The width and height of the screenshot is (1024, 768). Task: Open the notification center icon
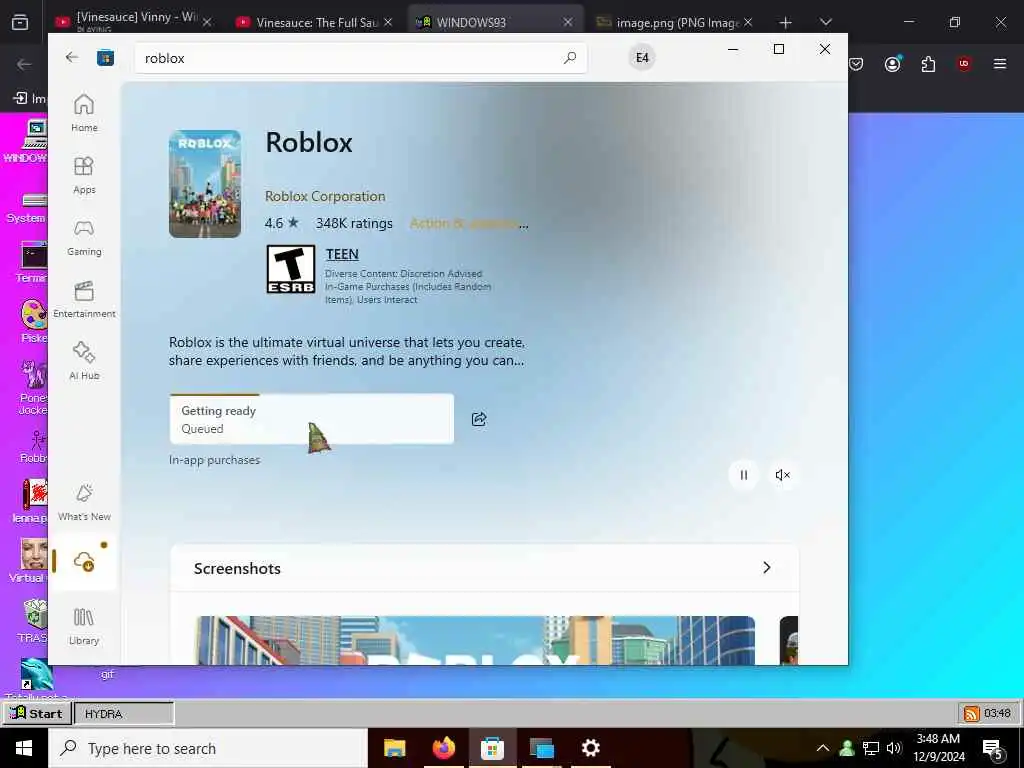tap(993, 748)
